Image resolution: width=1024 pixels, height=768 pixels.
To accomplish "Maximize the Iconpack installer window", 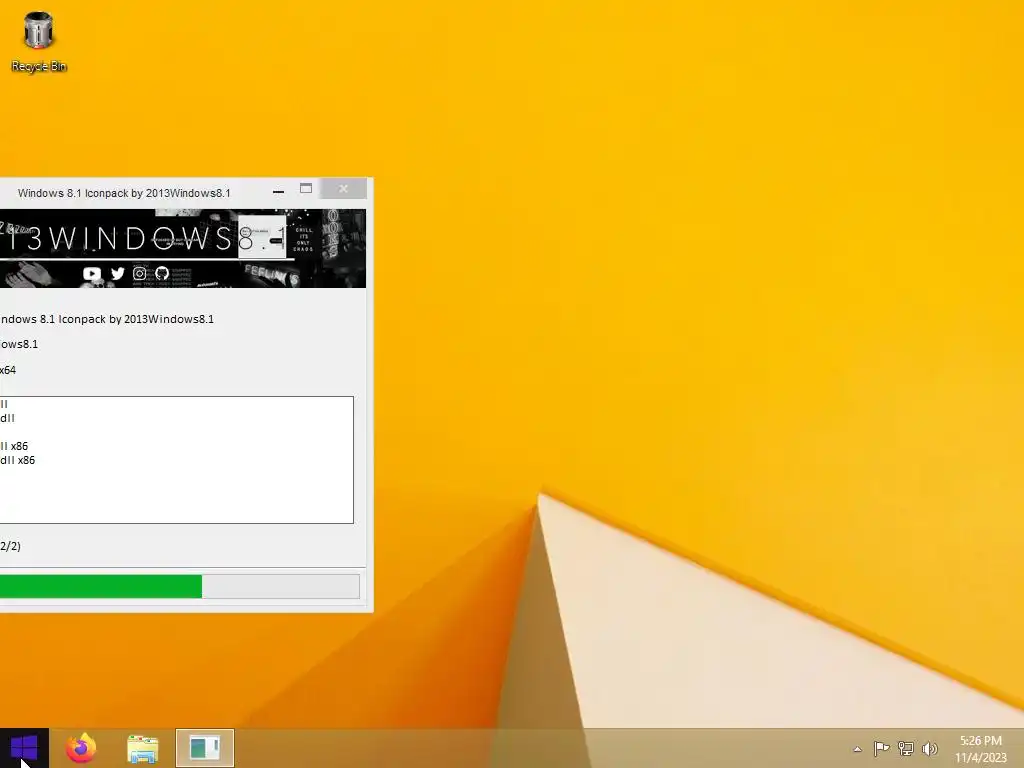I will [306, 189].
